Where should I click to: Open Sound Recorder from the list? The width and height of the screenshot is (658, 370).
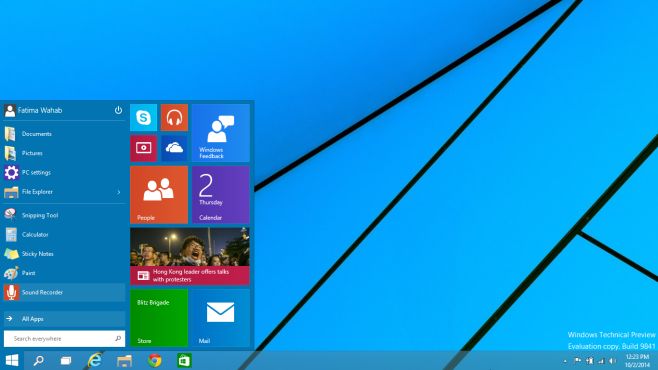click(65, 292)
